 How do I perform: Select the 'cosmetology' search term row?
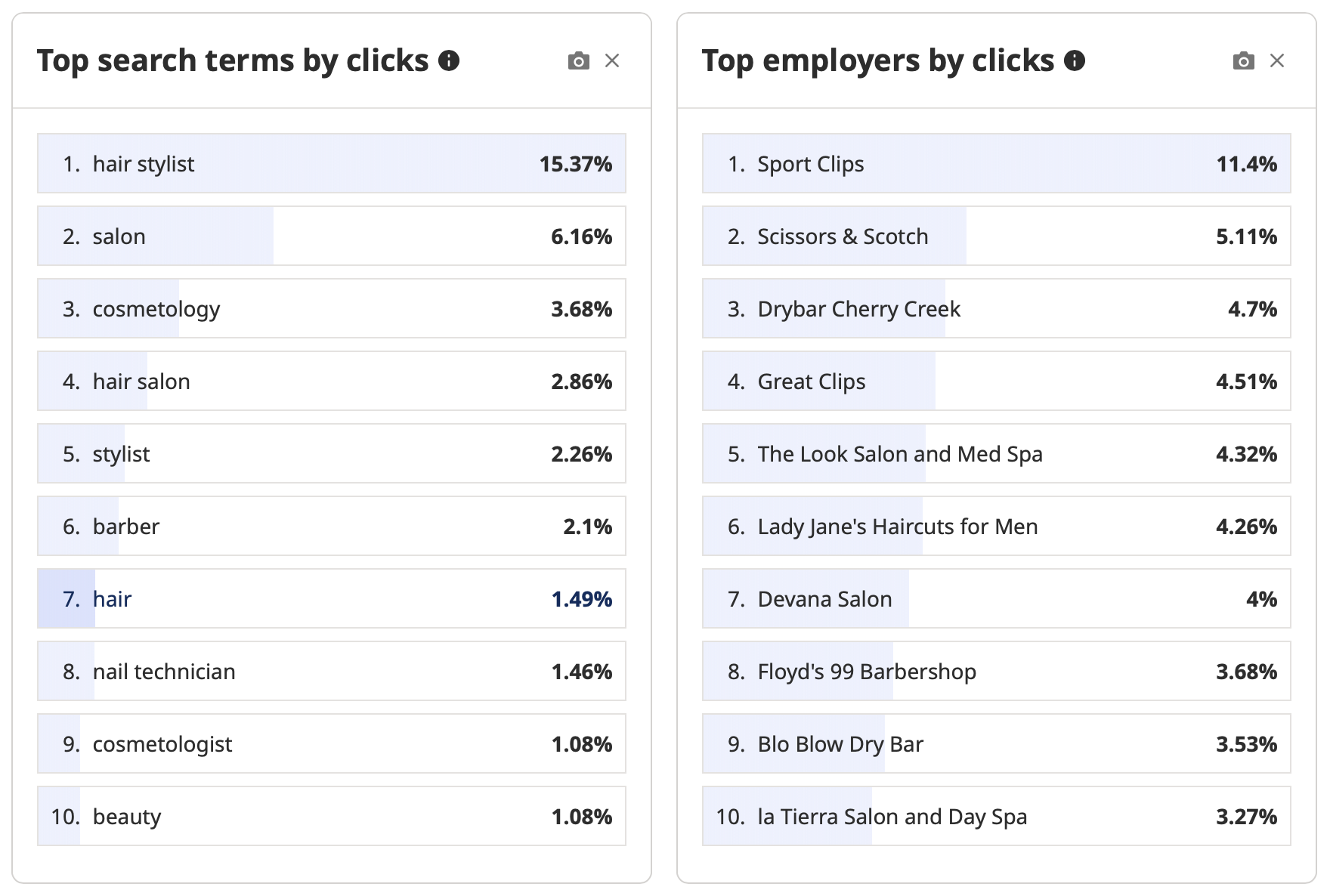pos(332,308)
